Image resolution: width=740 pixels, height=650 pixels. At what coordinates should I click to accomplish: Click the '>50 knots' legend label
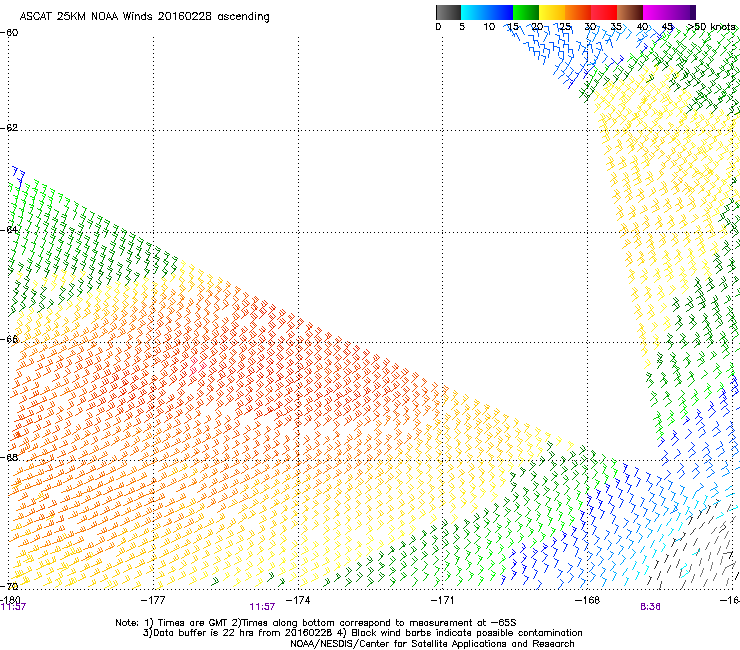click(x=711, y=27)
